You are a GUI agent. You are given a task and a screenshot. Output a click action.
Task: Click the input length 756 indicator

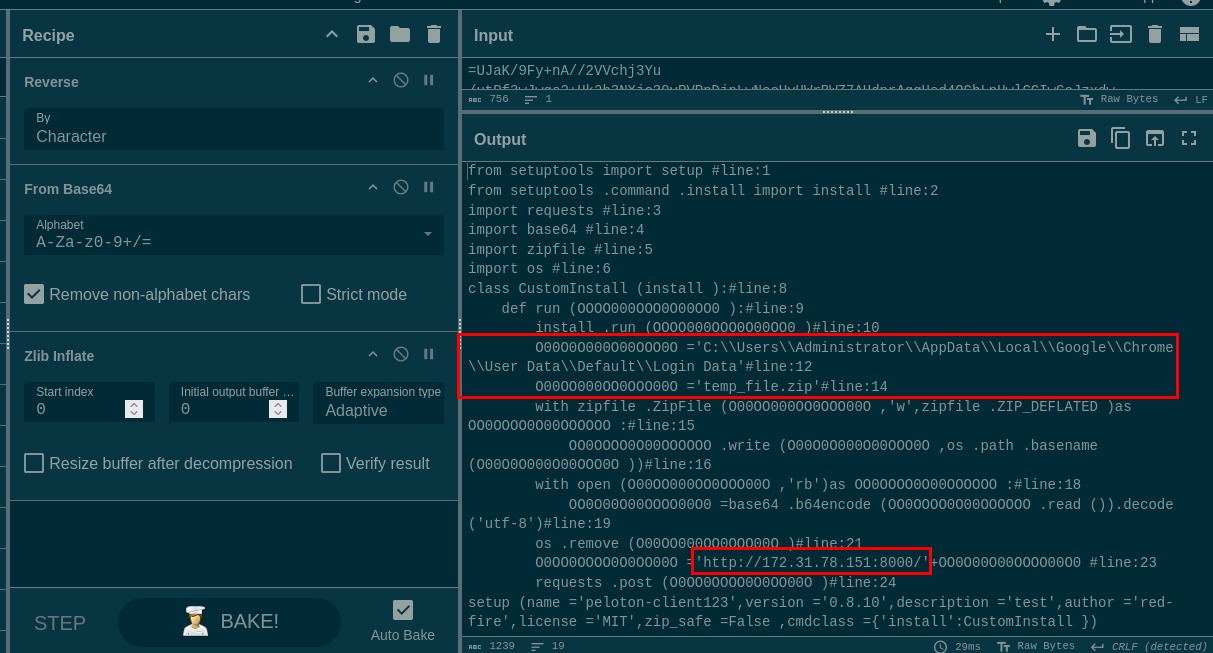[488, 99]
